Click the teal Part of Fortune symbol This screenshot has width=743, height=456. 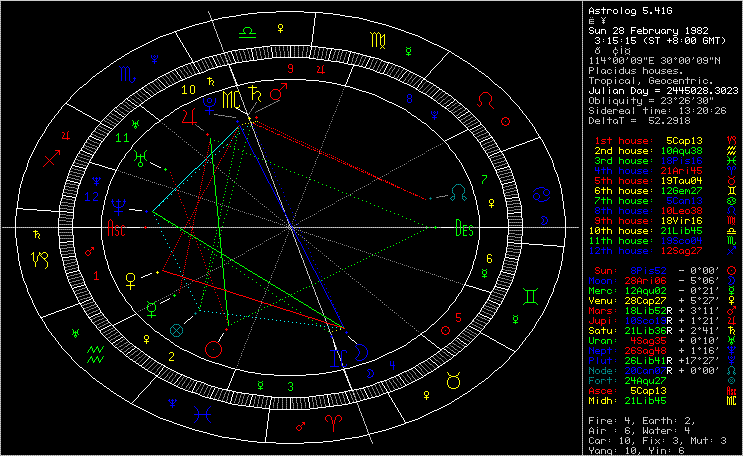[x=177, y=330]
